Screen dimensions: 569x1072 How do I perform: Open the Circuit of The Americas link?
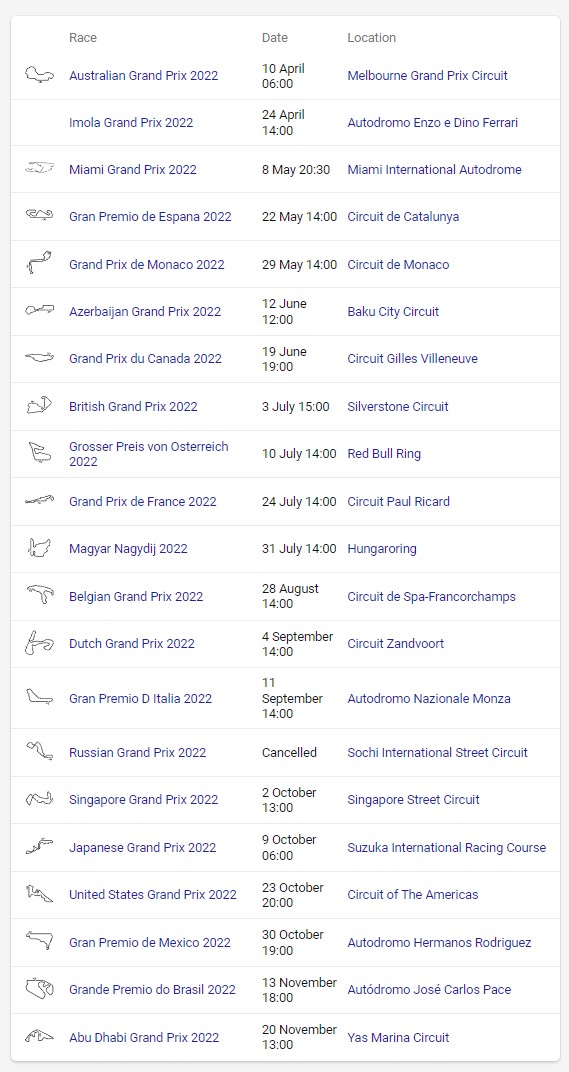(x=413, y=894)
